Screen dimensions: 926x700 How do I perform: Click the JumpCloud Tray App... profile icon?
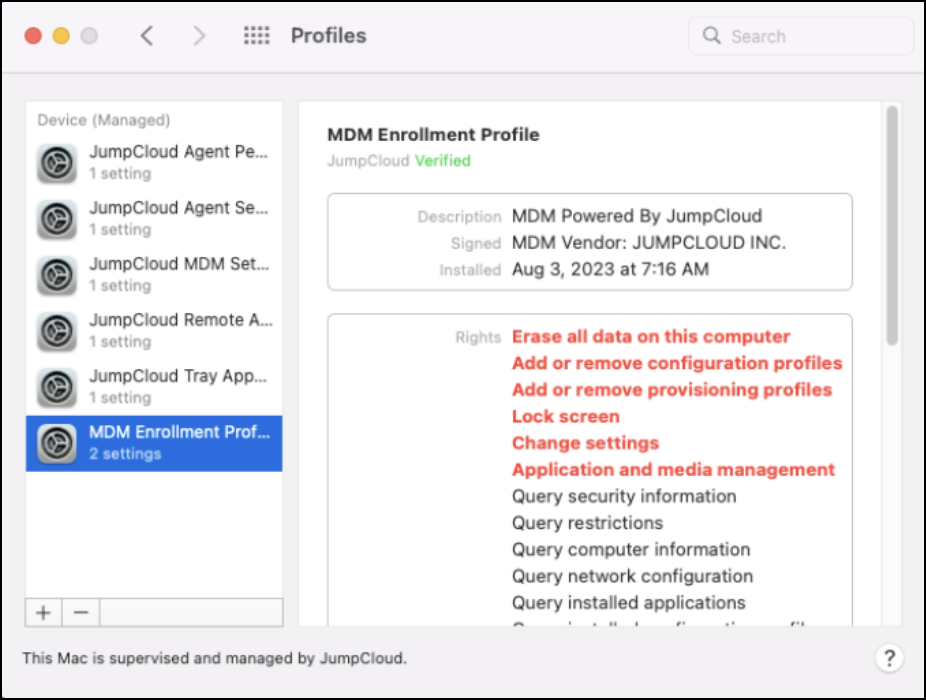pos(57,387)
